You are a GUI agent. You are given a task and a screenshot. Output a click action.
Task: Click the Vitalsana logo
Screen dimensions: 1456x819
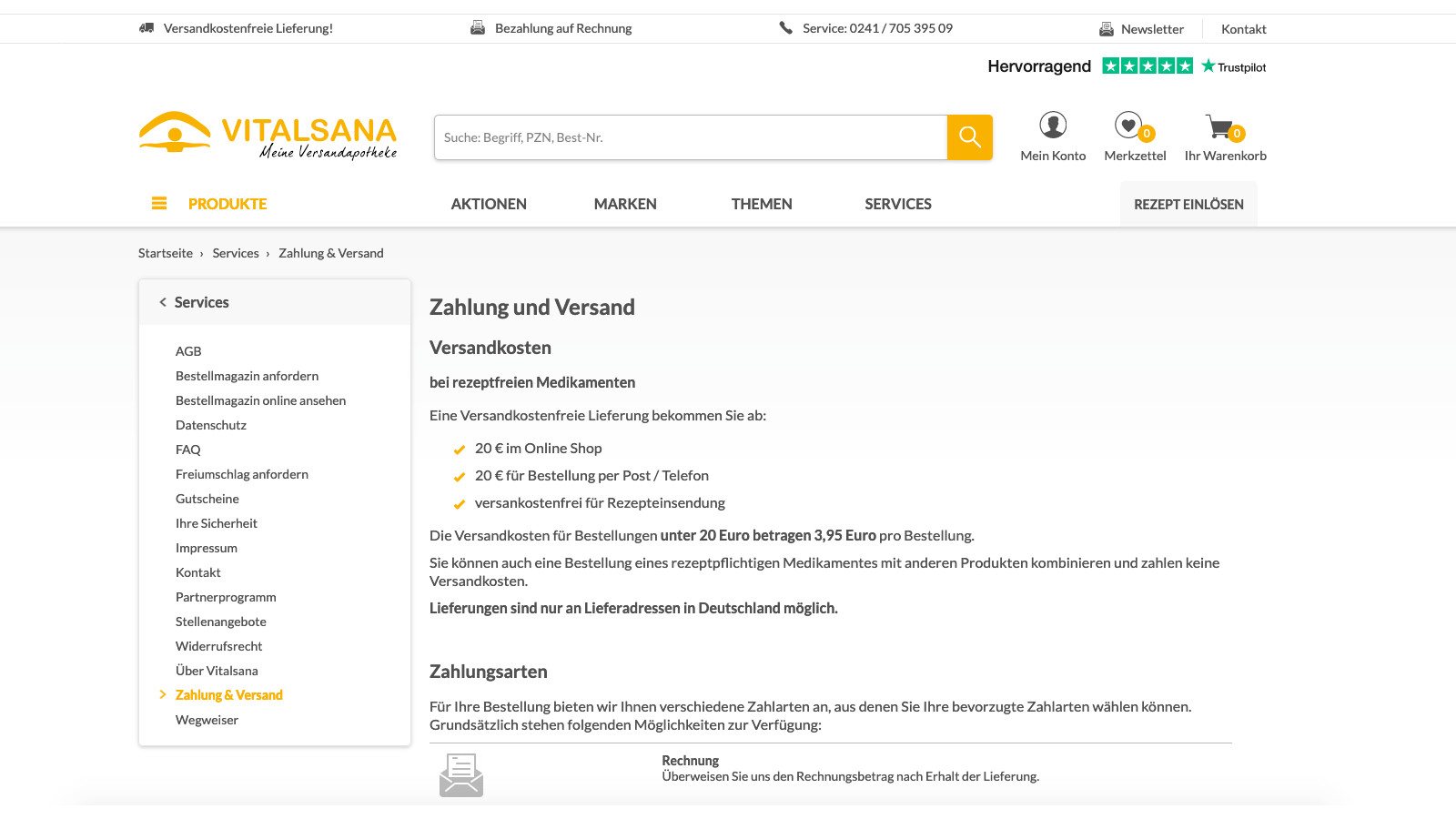268,136
